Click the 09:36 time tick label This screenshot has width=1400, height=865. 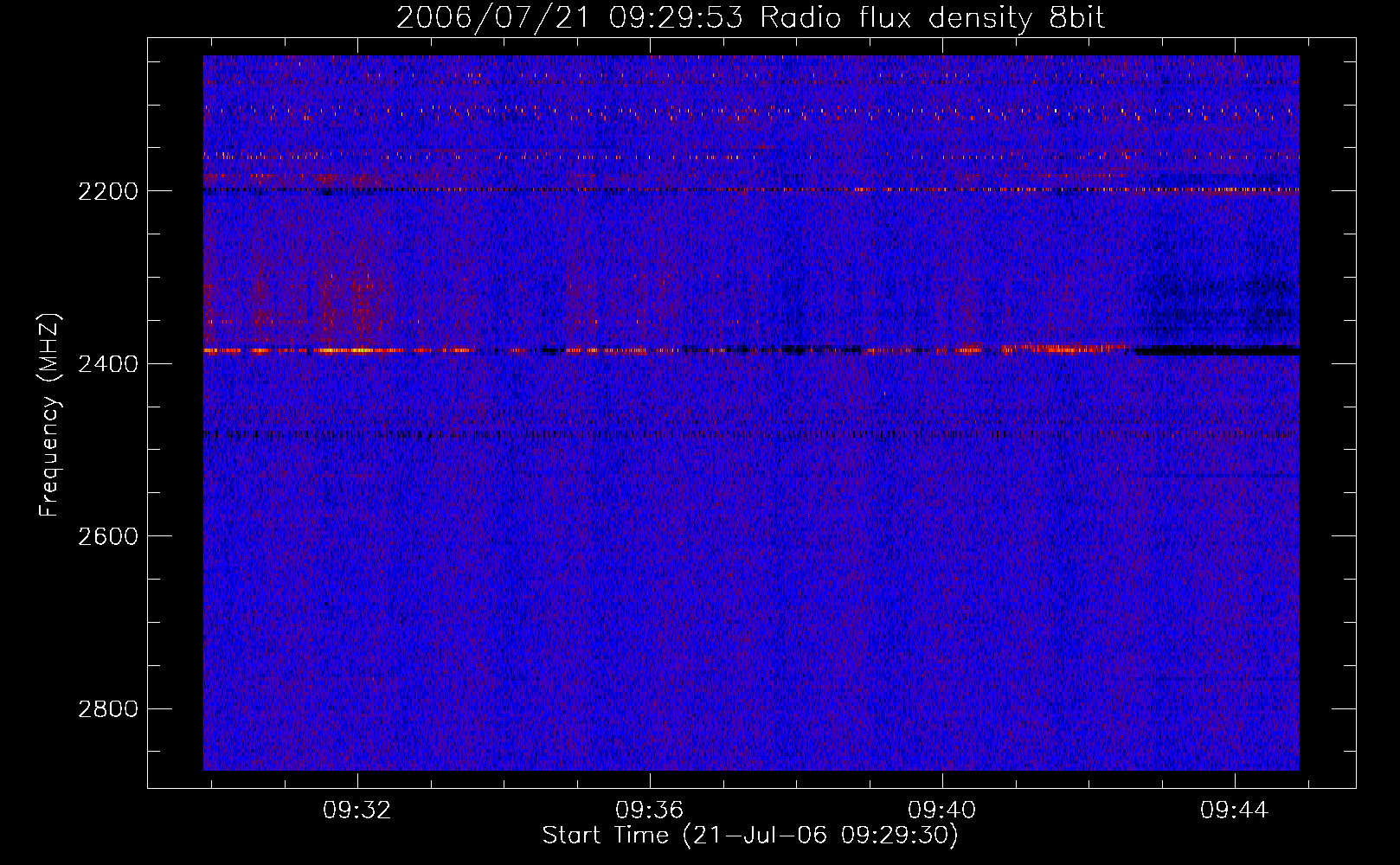(650, 811)
